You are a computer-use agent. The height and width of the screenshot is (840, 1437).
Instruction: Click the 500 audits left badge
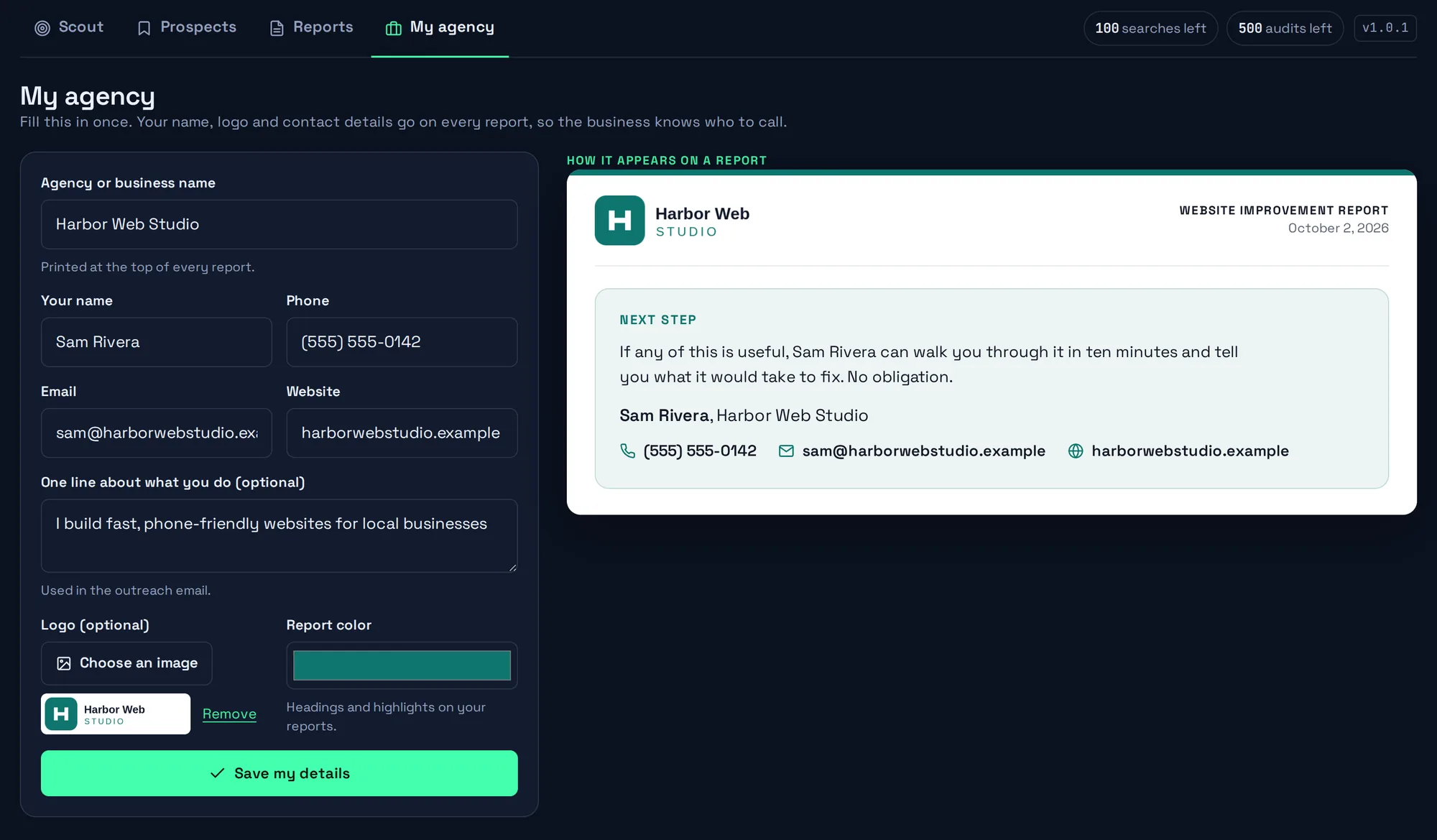point(1285,28)
